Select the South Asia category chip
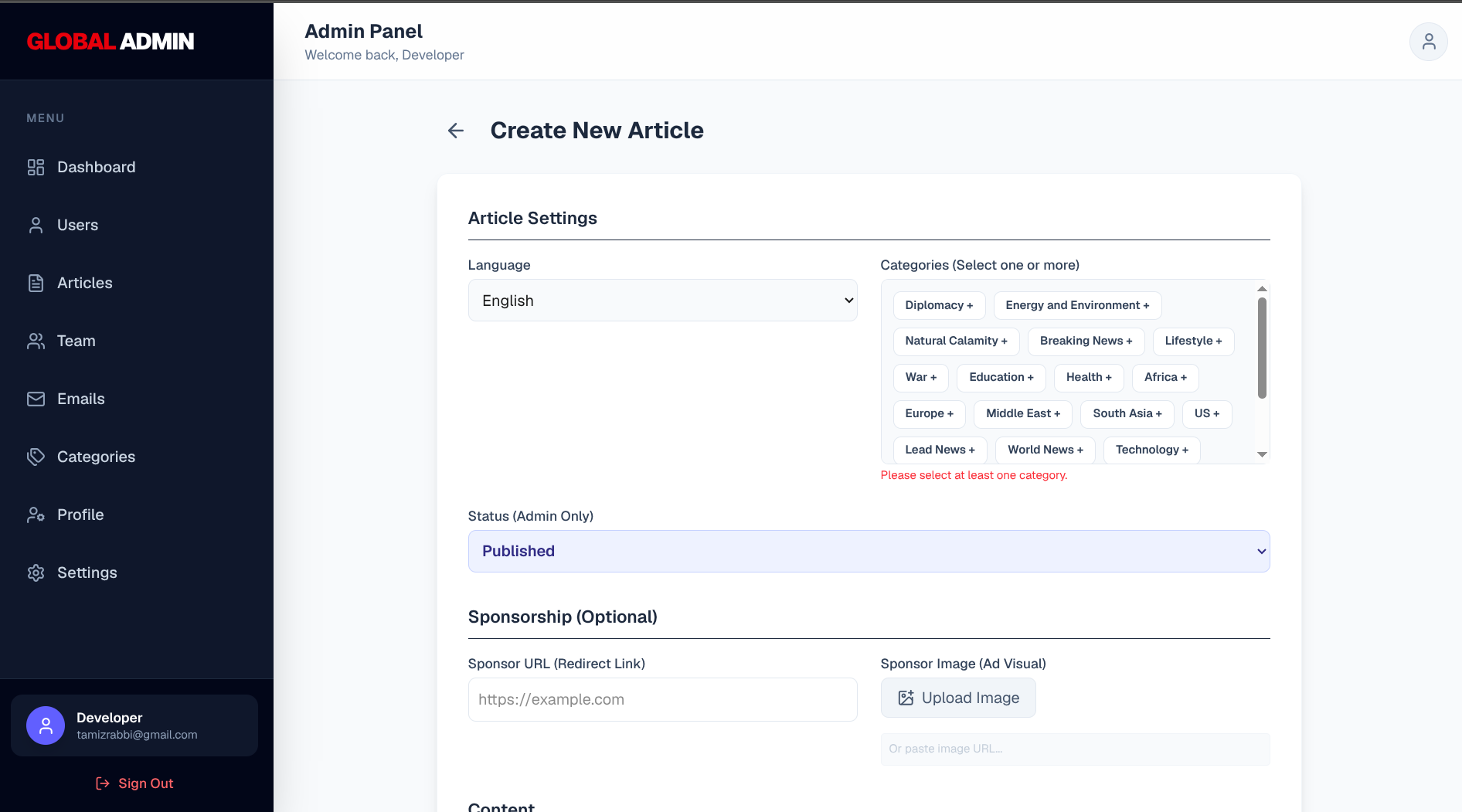Screen dimensions: 1462x812 coord(1127,413)
